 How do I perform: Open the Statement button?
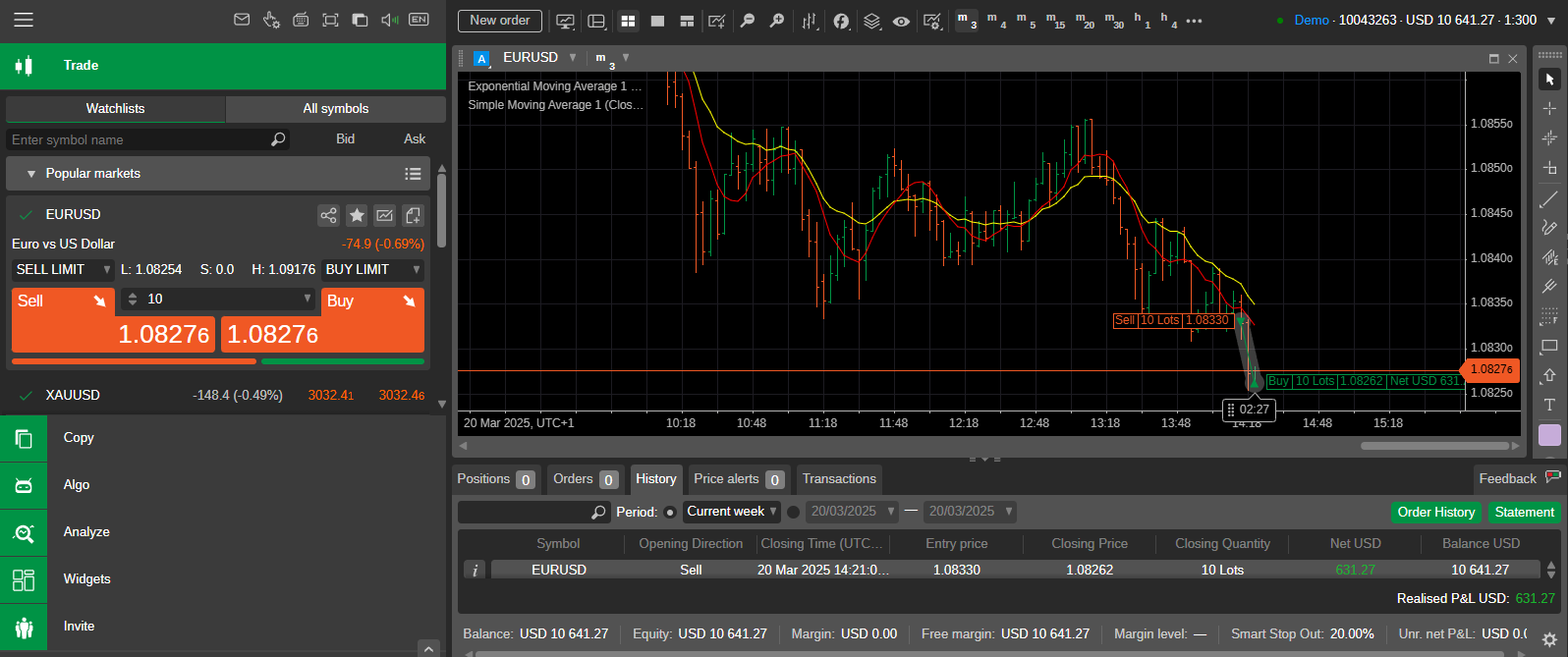click(x=1525, y=513)
